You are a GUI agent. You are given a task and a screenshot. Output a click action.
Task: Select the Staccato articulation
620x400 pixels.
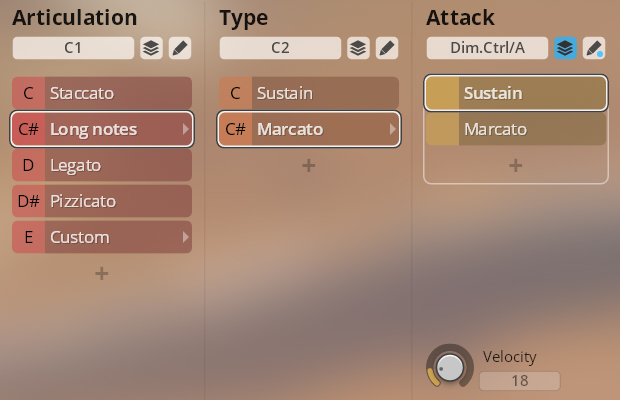[x=102, y=93]
